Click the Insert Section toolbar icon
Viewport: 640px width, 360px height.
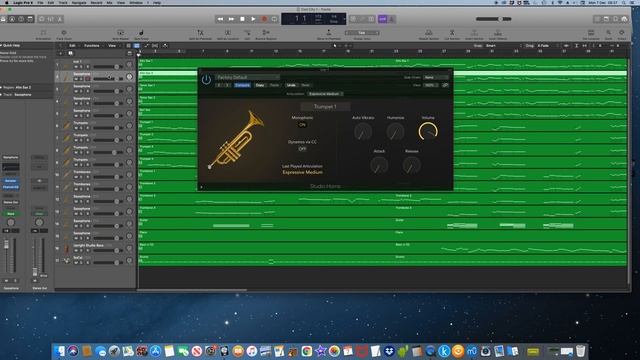(x=474, y=34)
